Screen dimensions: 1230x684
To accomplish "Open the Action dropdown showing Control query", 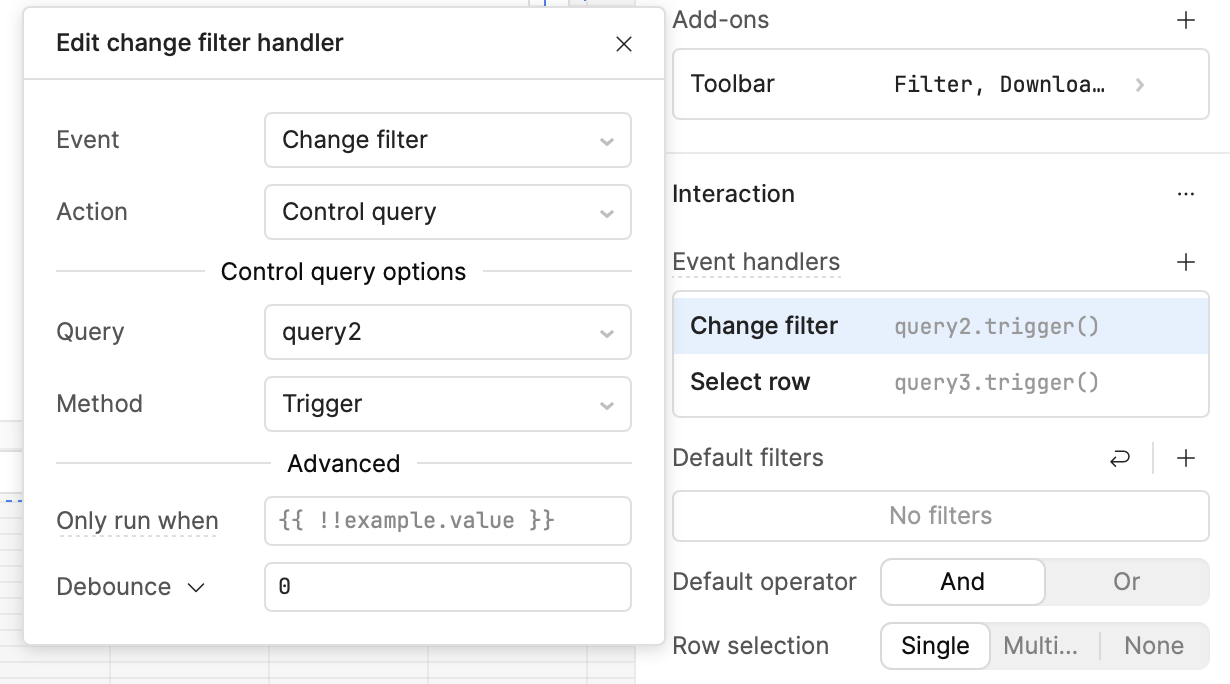I will (447, 212).
